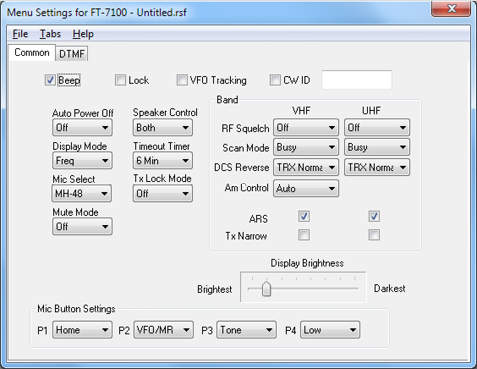Image resolution: width=477 pixels, height=369 pixels.
Task: Open the P4 mic button dropdown
Action: pyautogui.click(x=330, y=330)
